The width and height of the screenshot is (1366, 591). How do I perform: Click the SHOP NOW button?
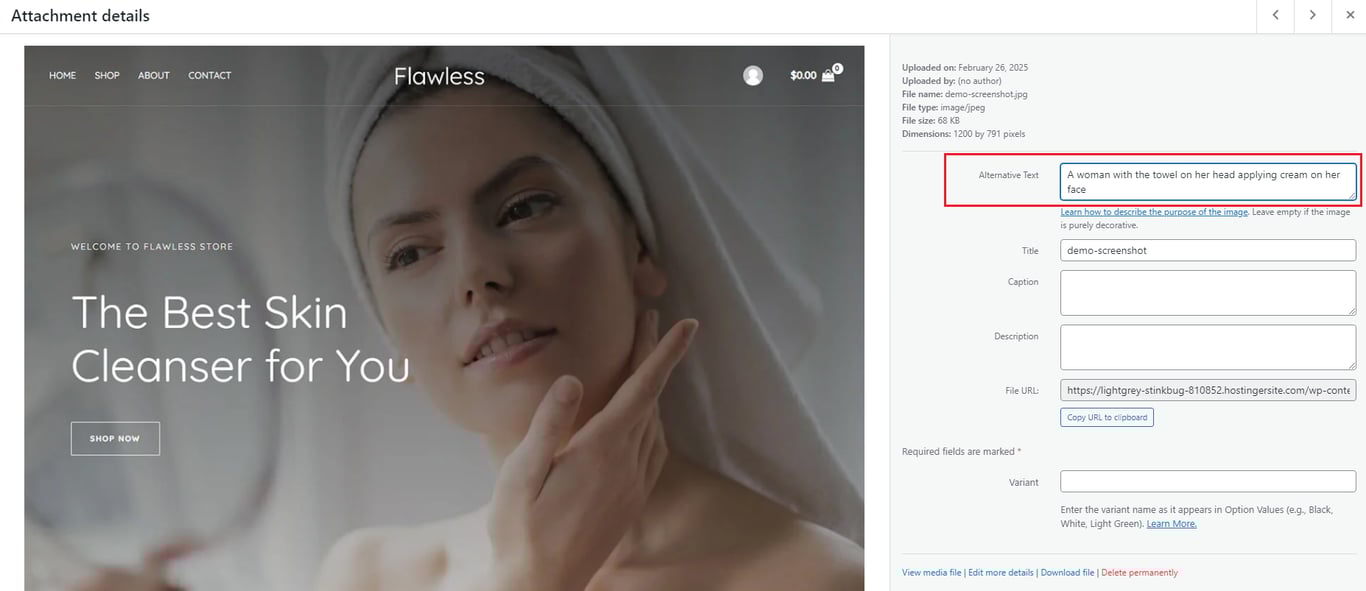pos(115,438)
